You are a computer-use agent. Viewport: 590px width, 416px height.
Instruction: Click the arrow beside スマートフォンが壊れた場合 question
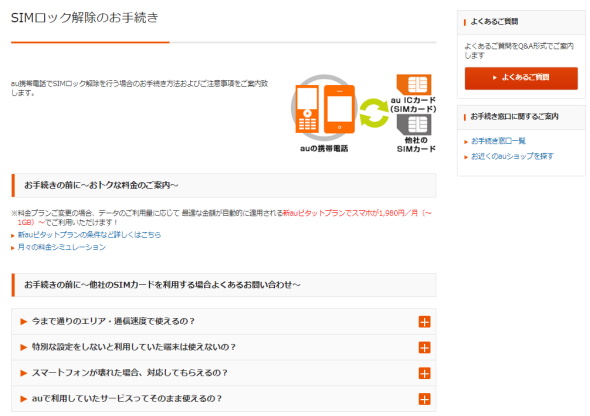24,373
